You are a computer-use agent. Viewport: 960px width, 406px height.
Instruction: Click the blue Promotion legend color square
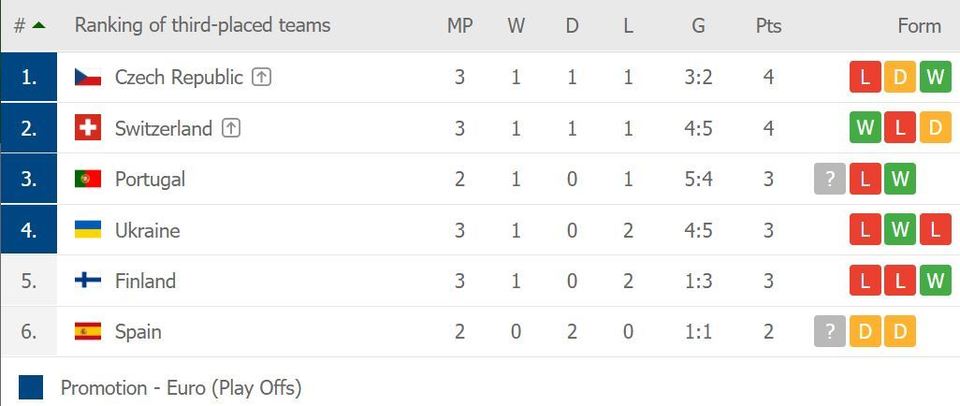pyautogui.click(x=31, y=387)
